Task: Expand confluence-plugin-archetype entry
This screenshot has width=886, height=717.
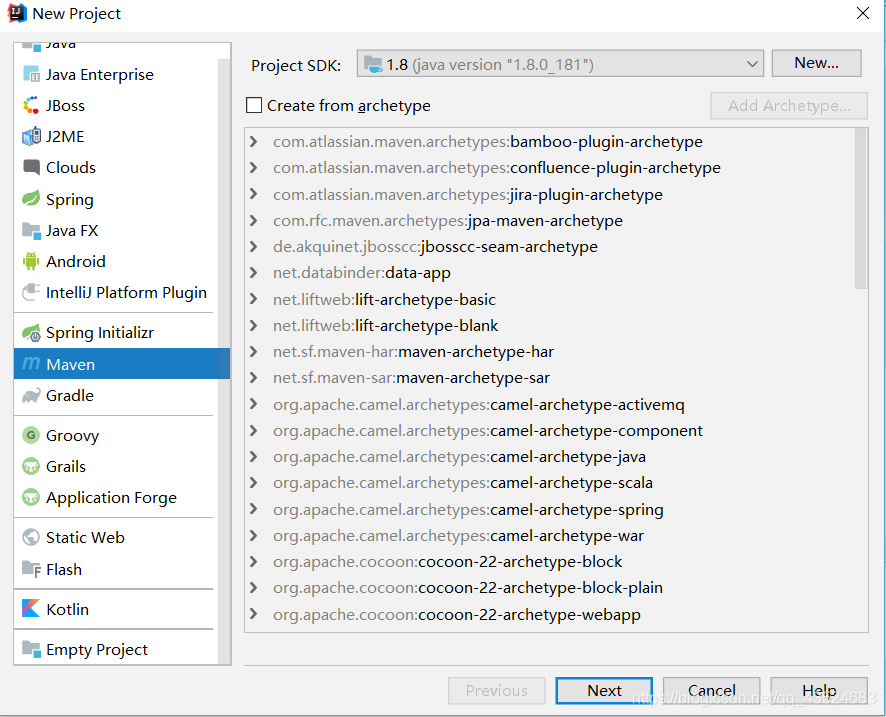Action: (x=254, y=167)
